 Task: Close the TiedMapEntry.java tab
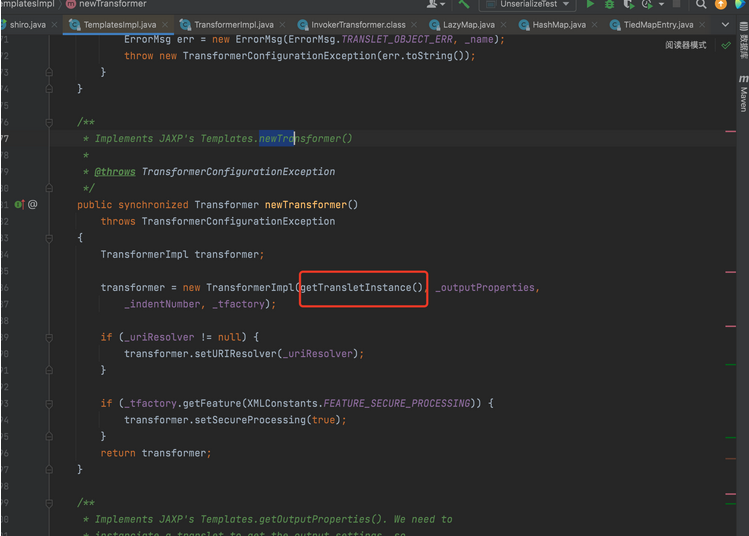[x=702, y=24]
